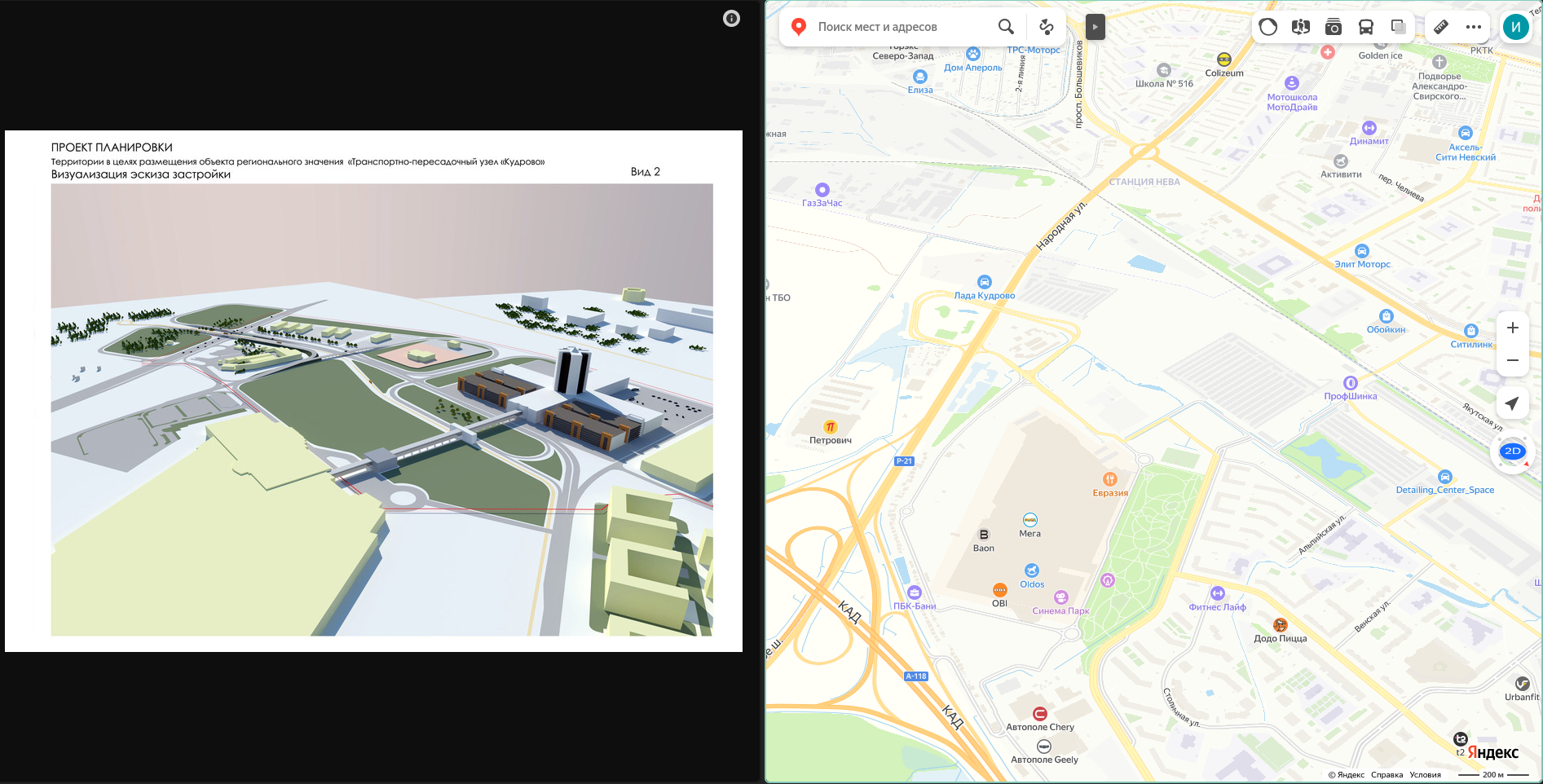This screenshot has height=784, width=1543.
Task: Select the ruler distance tool
Action: 1441,27
